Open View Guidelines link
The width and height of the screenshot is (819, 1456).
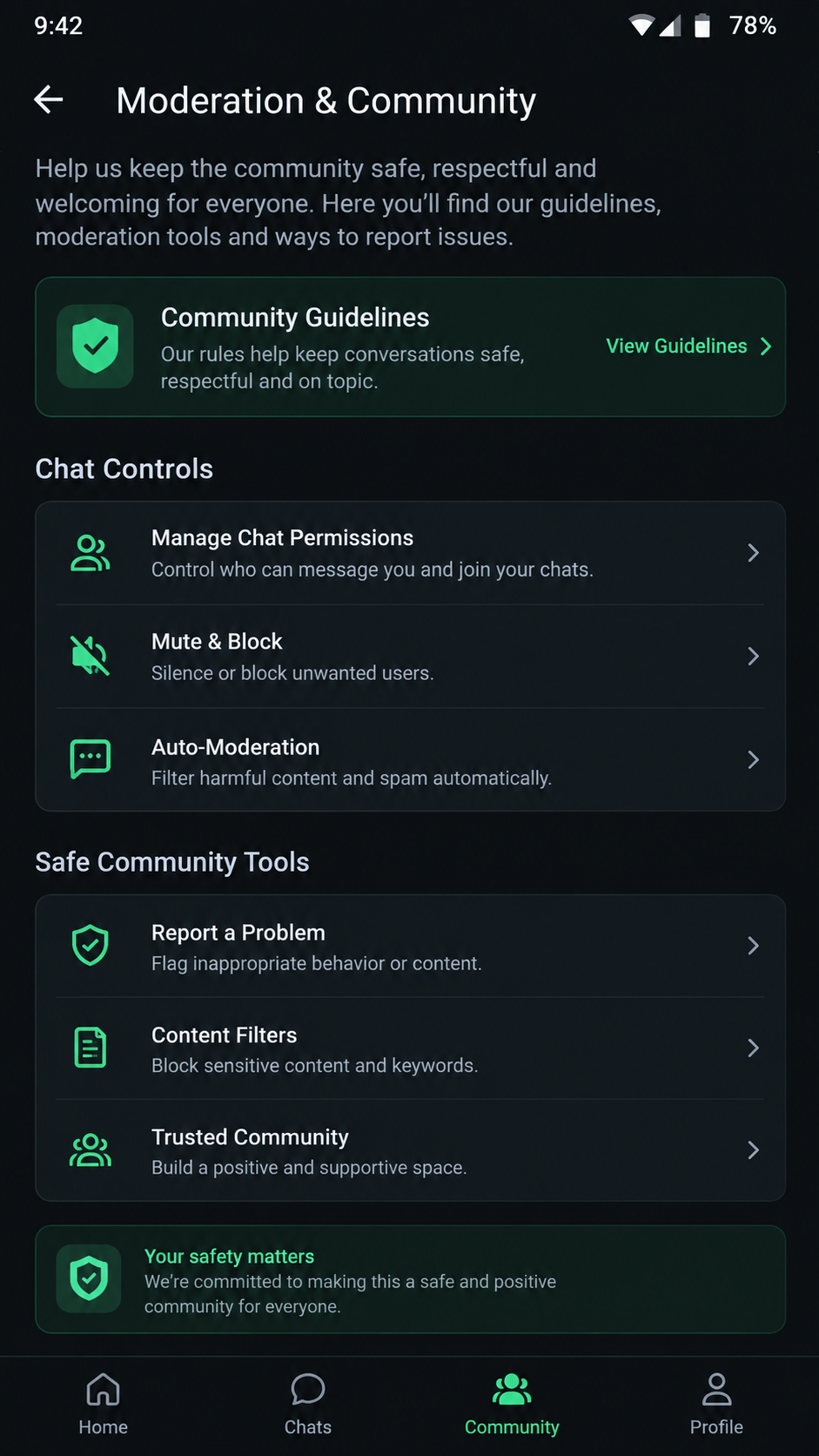(688, 347)
